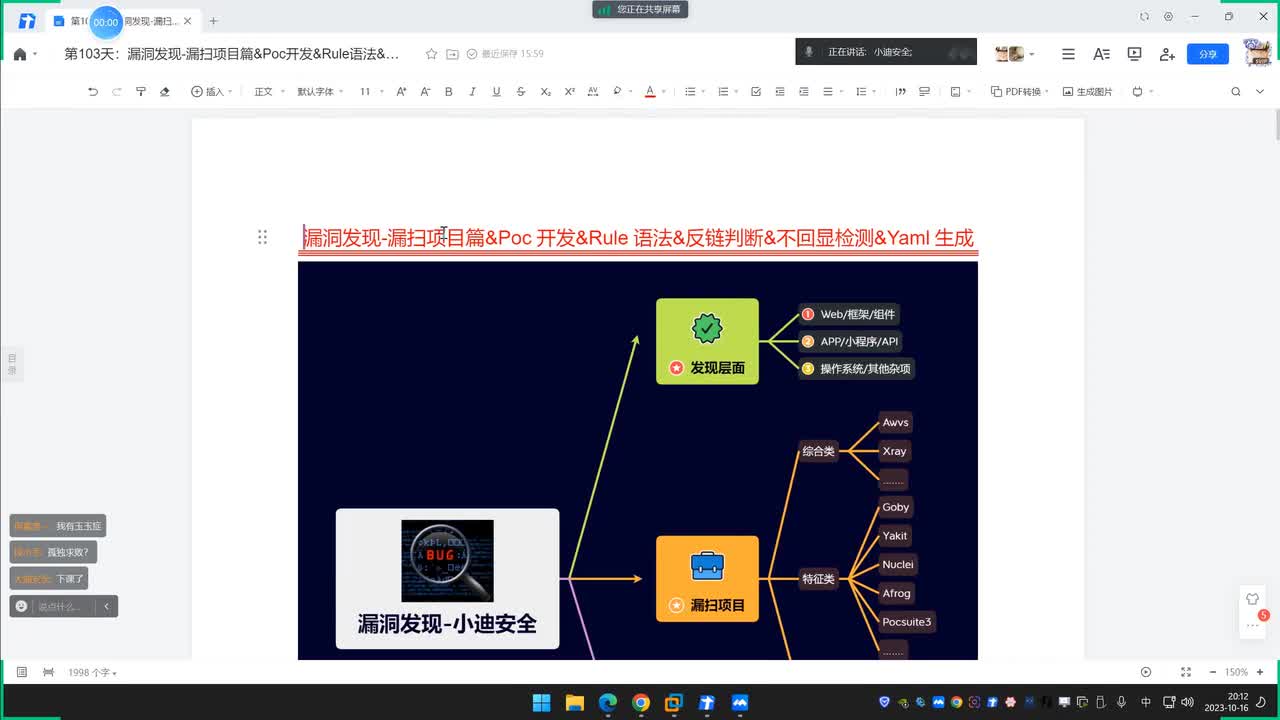Image resolution: width=1280 pixels, height=720 pixels.
Task: Open the add collaborator icon
Action: pos(1167,54)
